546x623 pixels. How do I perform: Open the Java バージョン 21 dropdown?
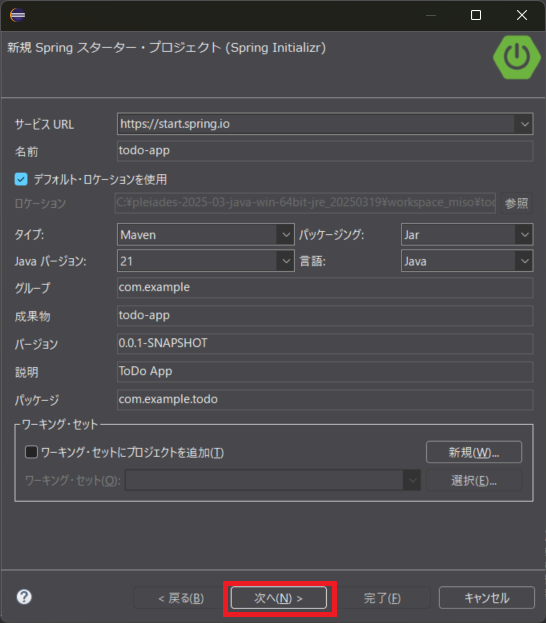(x=285, y=261)
